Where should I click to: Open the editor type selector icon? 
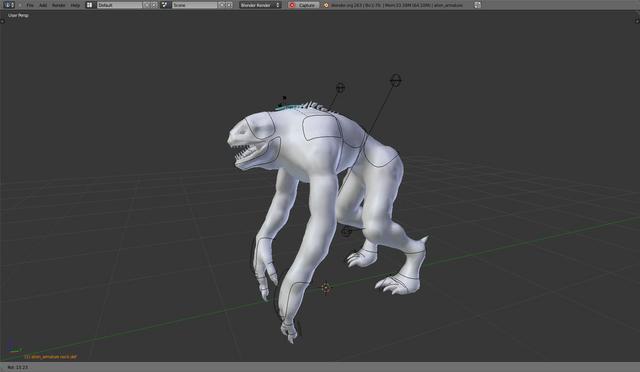[x=9, y=5]
